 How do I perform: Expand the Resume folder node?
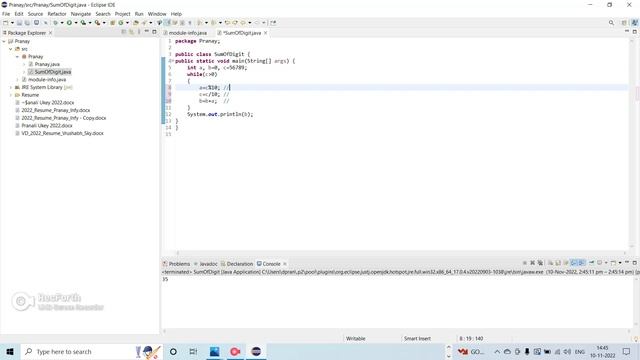coord(11,95)
